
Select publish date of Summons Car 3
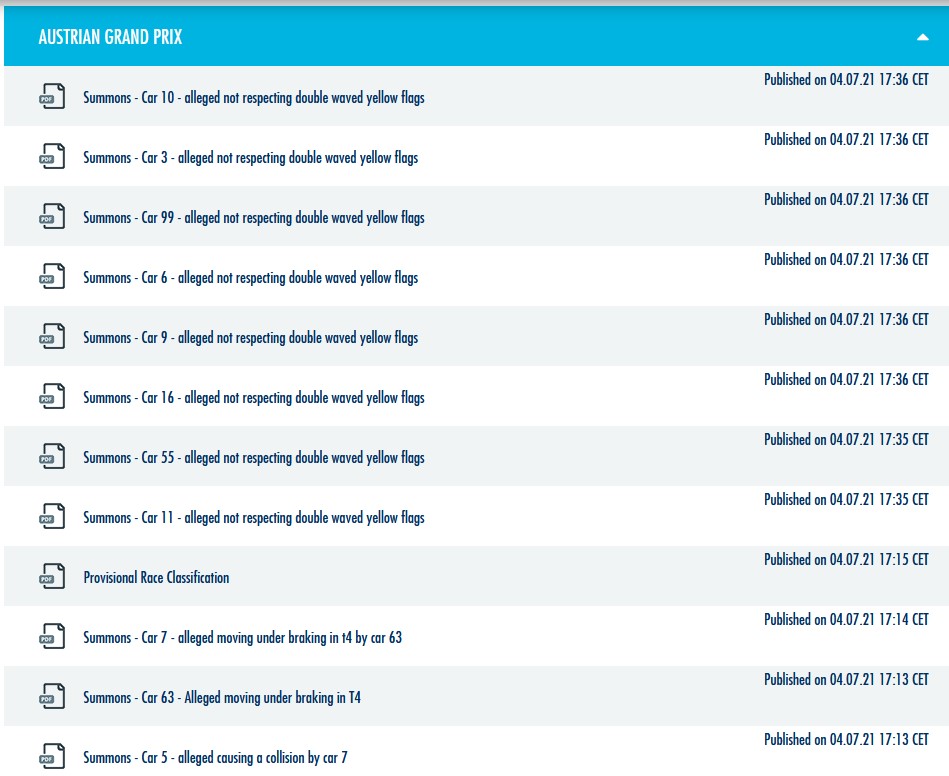click(x=846, y=139)
